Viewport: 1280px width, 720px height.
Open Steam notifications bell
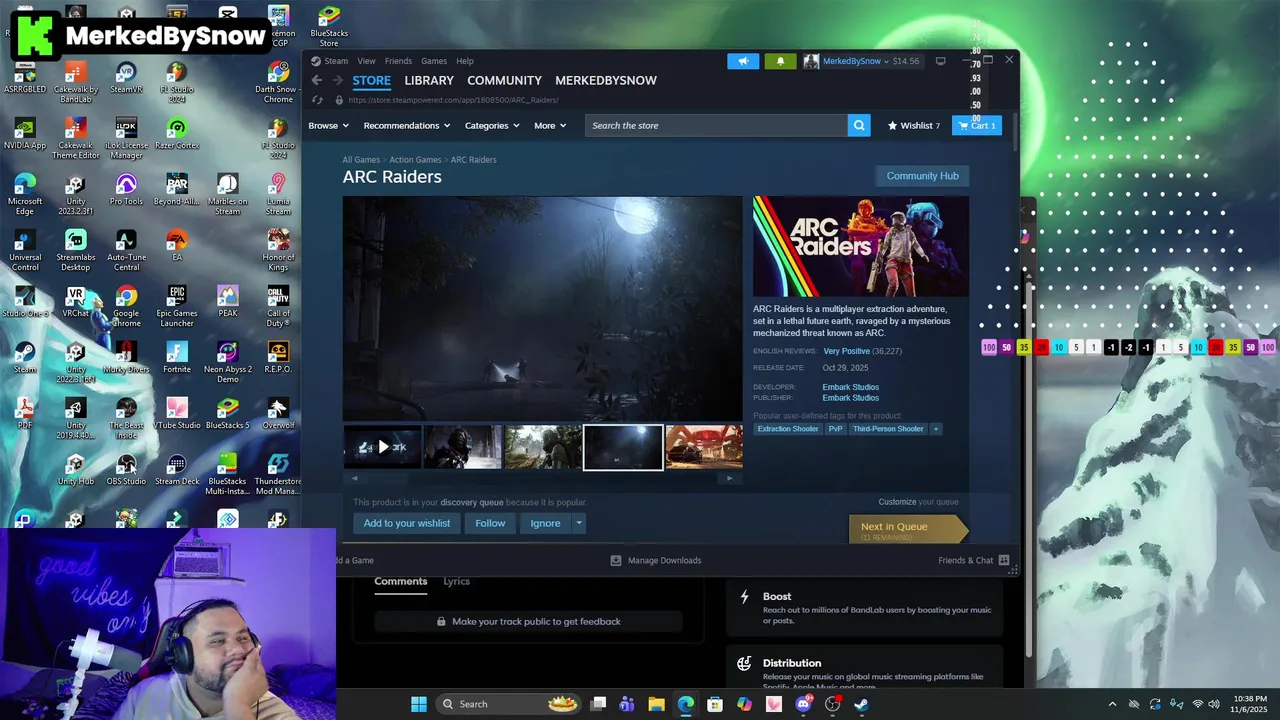coord(781,61)
